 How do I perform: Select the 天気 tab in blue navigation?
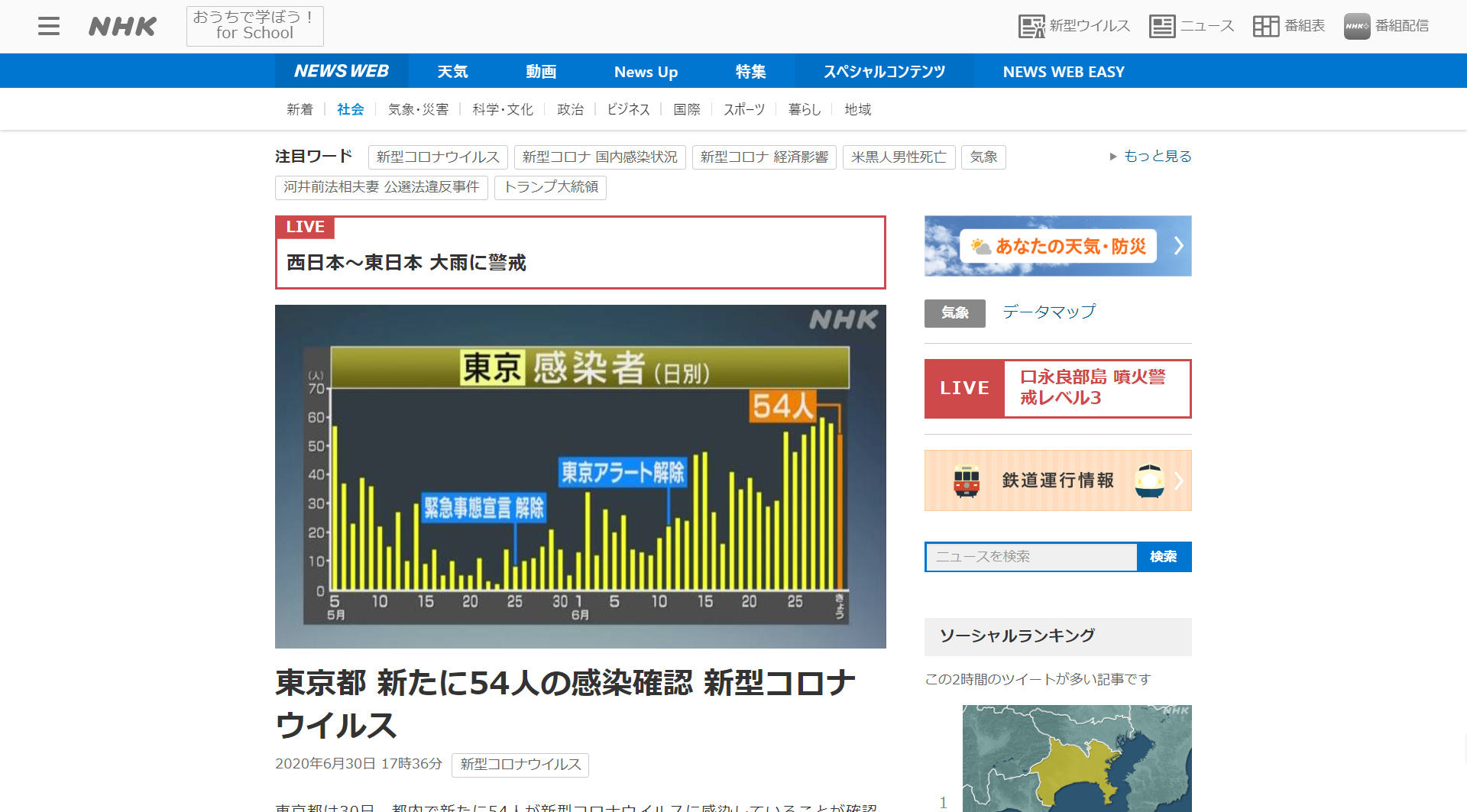point(452,72)
